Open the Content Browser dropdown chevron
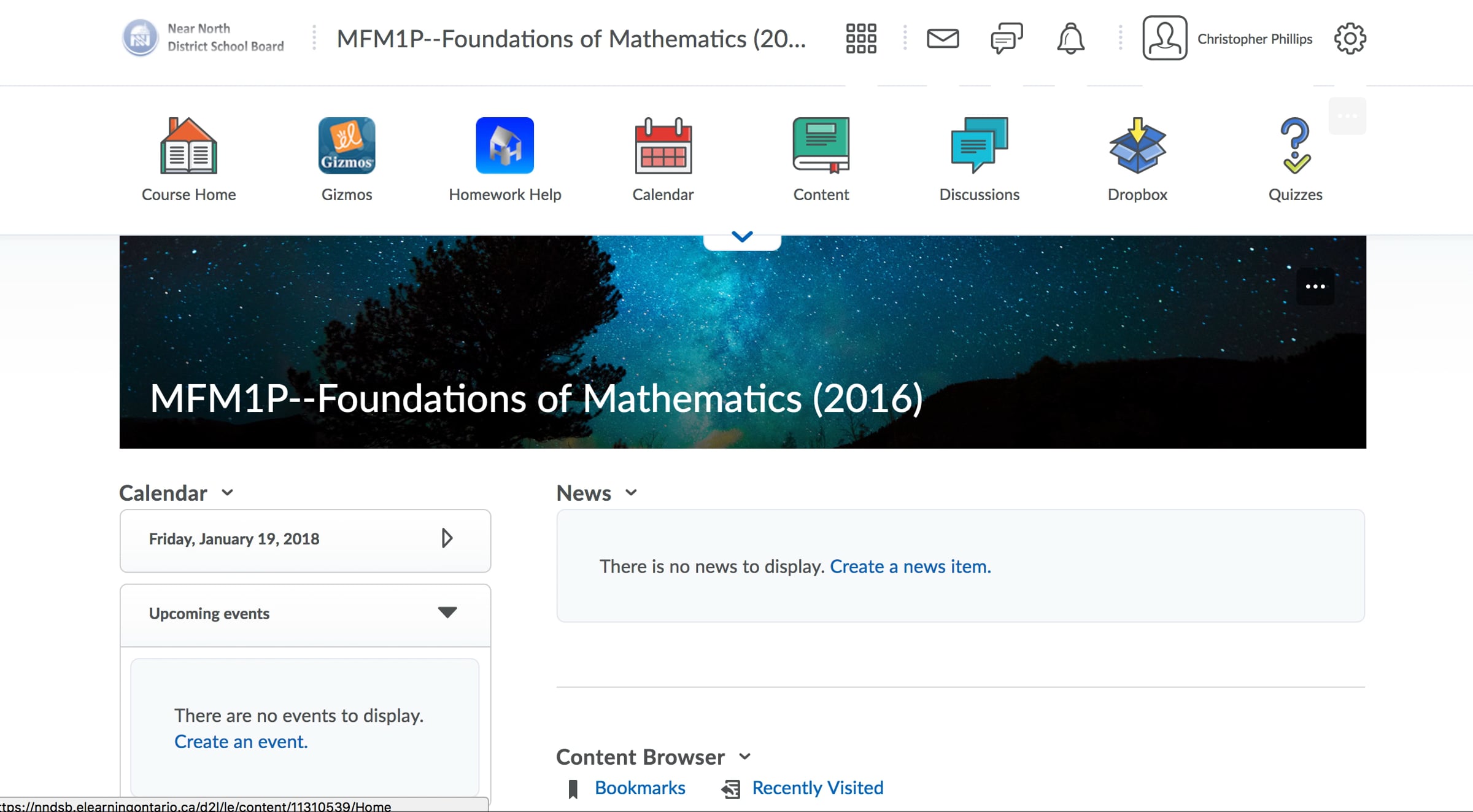 pos(745,756)
